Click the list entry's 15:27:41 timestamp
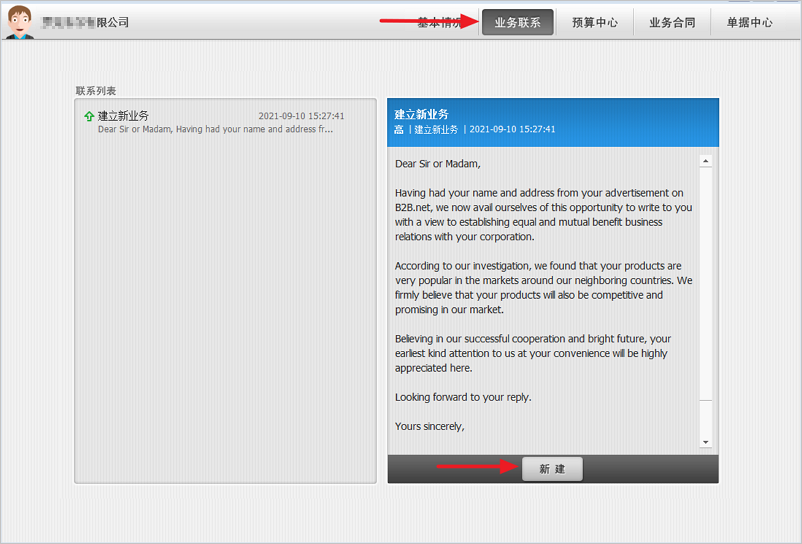The width and height of the screenshot is (802, 544). (x=301, y=116)
